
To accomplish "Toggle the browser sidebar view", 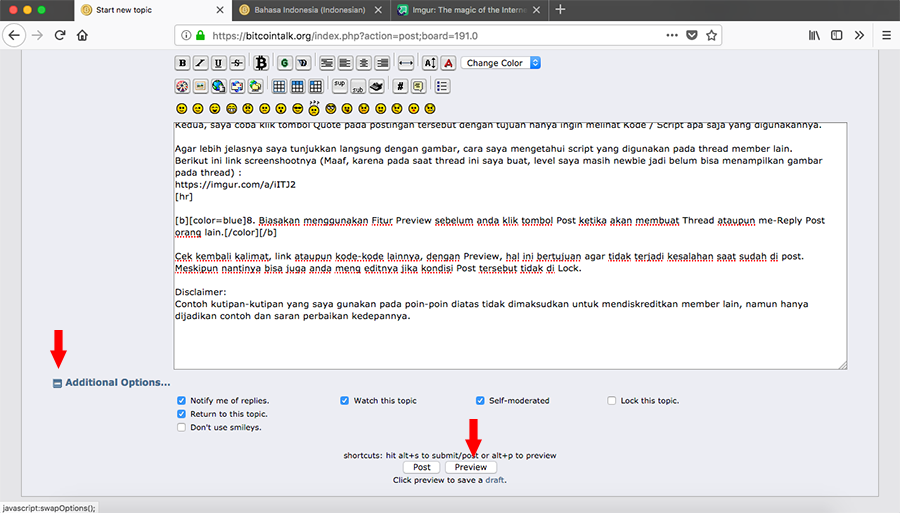I will click(x=836, y=36).
